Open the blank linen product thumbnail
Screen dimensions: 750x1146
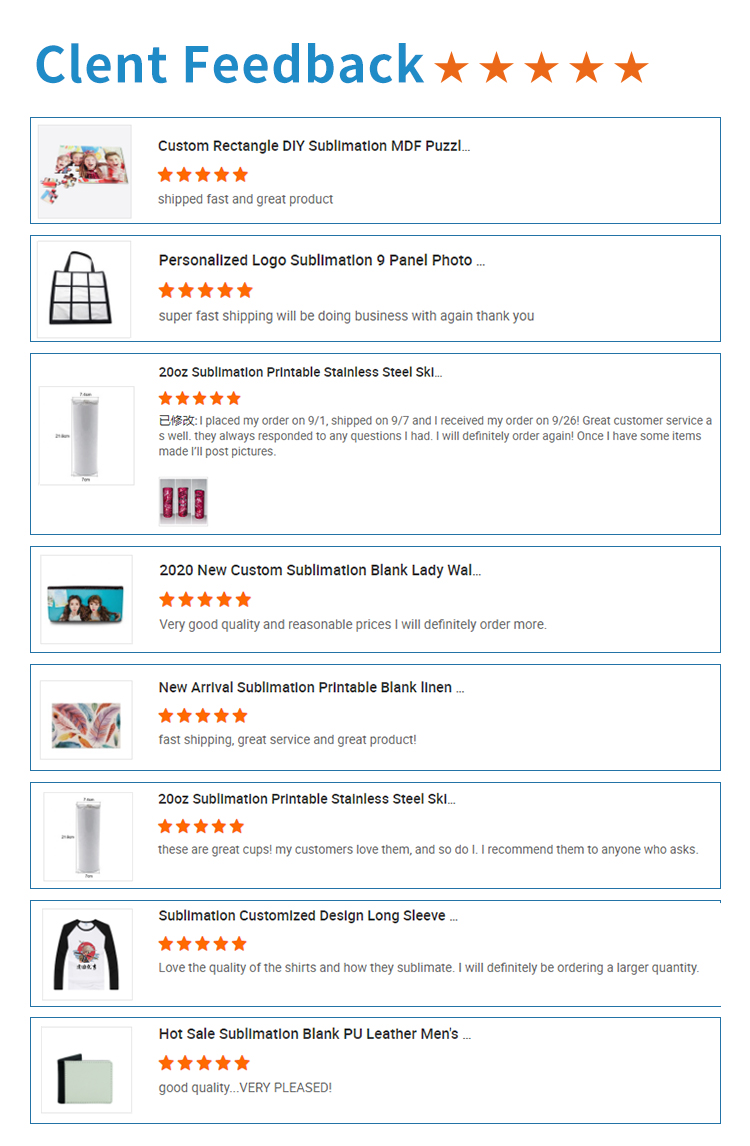[x=86, y=720]
